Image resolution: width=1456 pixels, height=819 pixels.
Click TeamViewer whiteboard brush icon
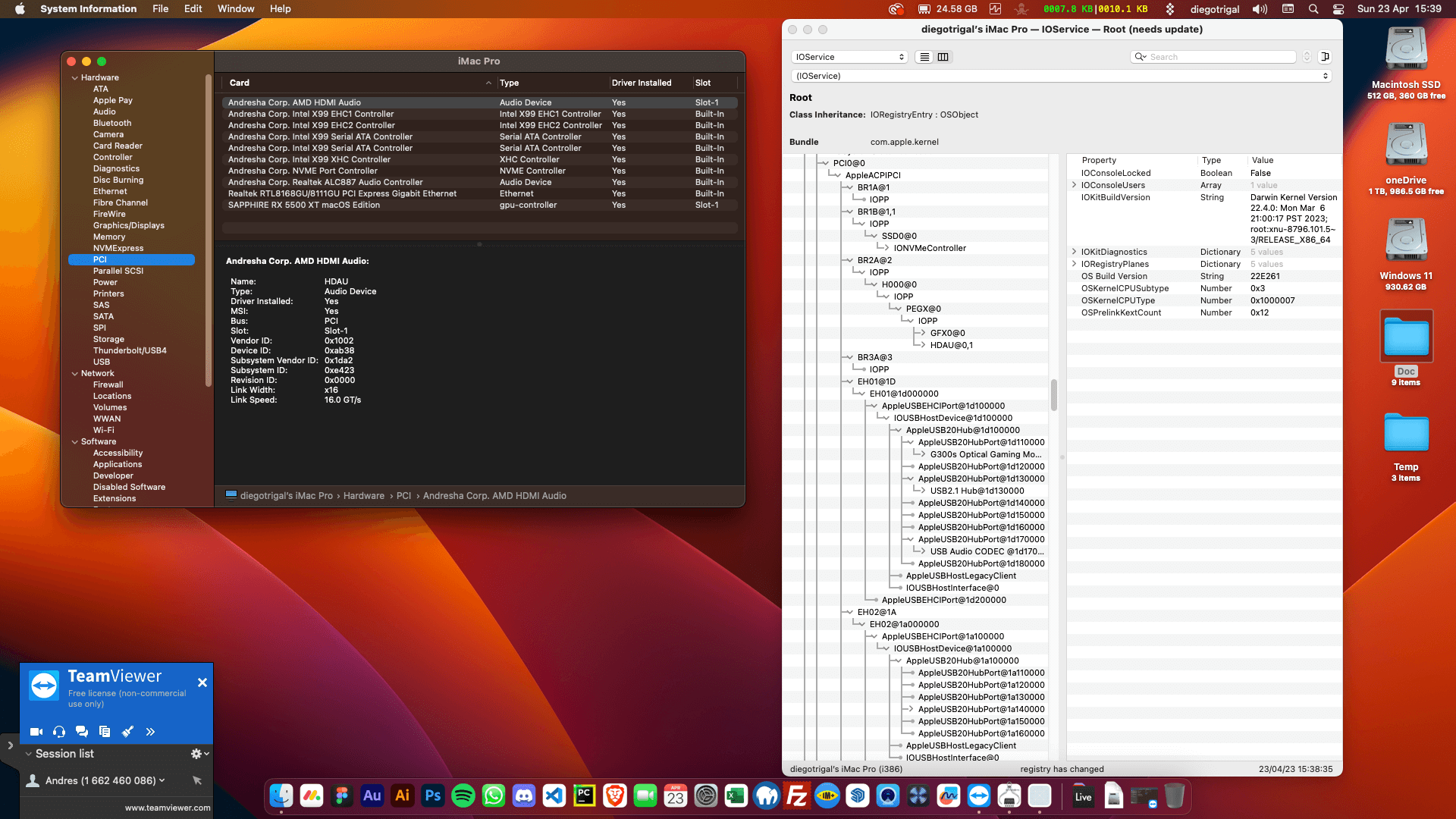(127, 732)
